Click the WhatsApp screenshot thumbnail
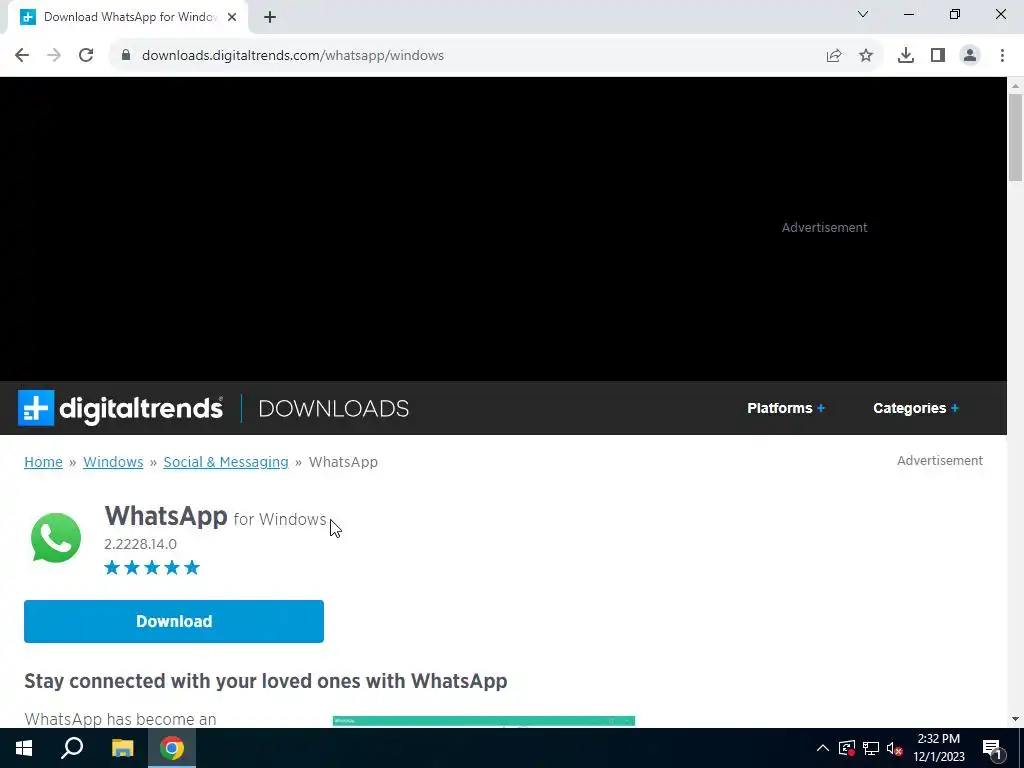Image resolution: width=1024 pixels, height=768 pixels. coord(484,721)
